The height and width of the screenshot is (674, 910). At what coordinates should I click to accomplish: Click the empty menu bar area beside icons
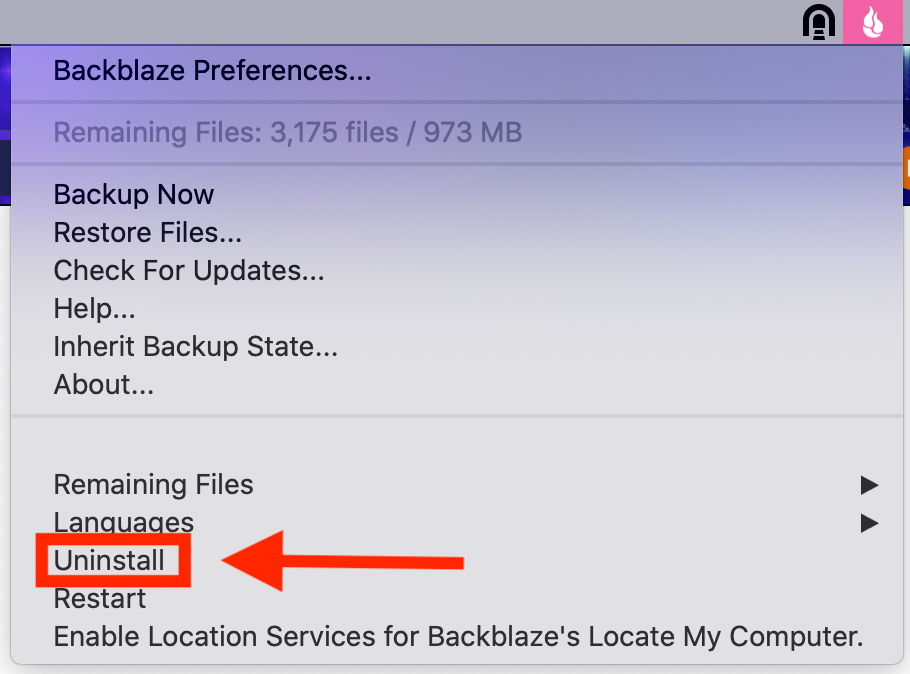point(398,21)
